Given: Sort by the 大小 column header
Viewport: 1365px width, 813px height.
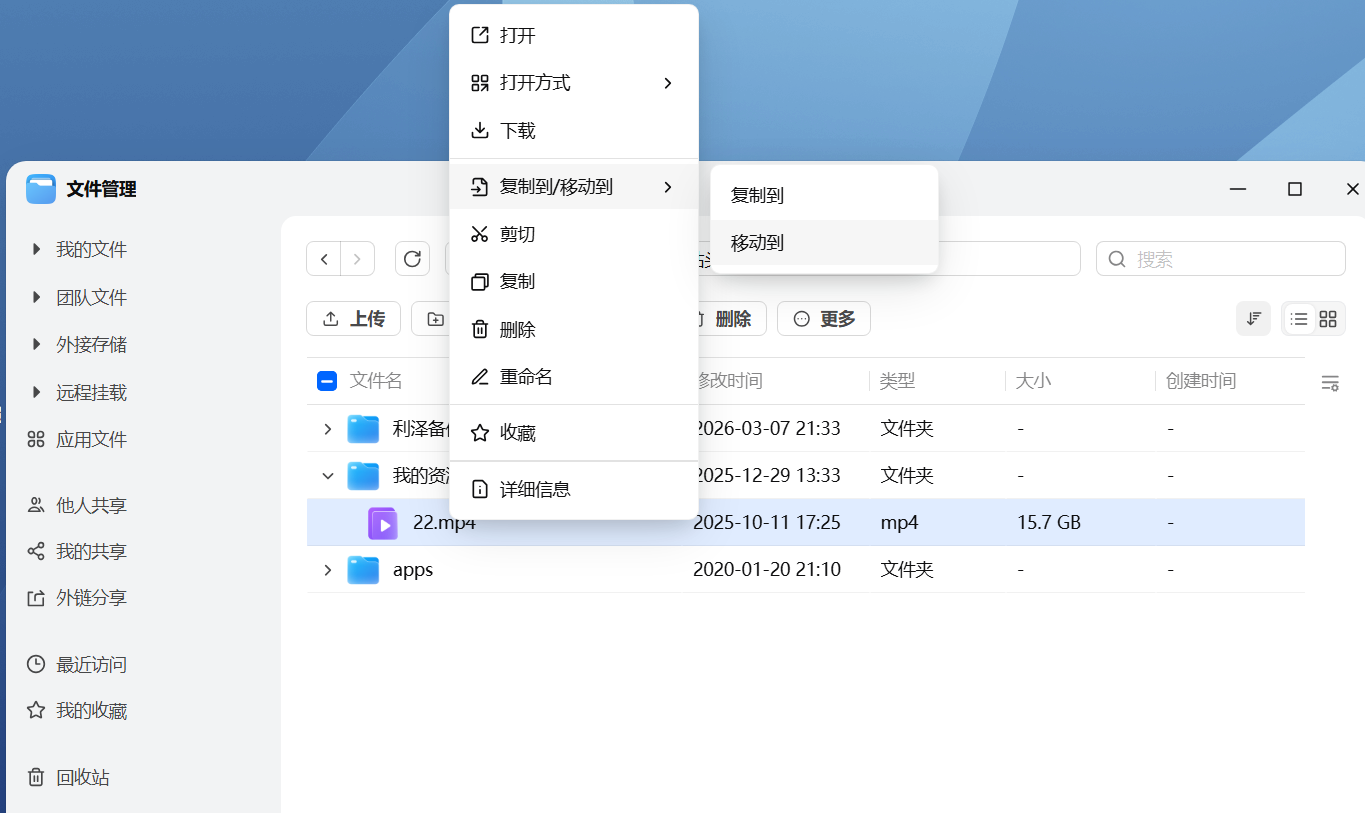Looking at the screenshot, I should coord(1034,381).
